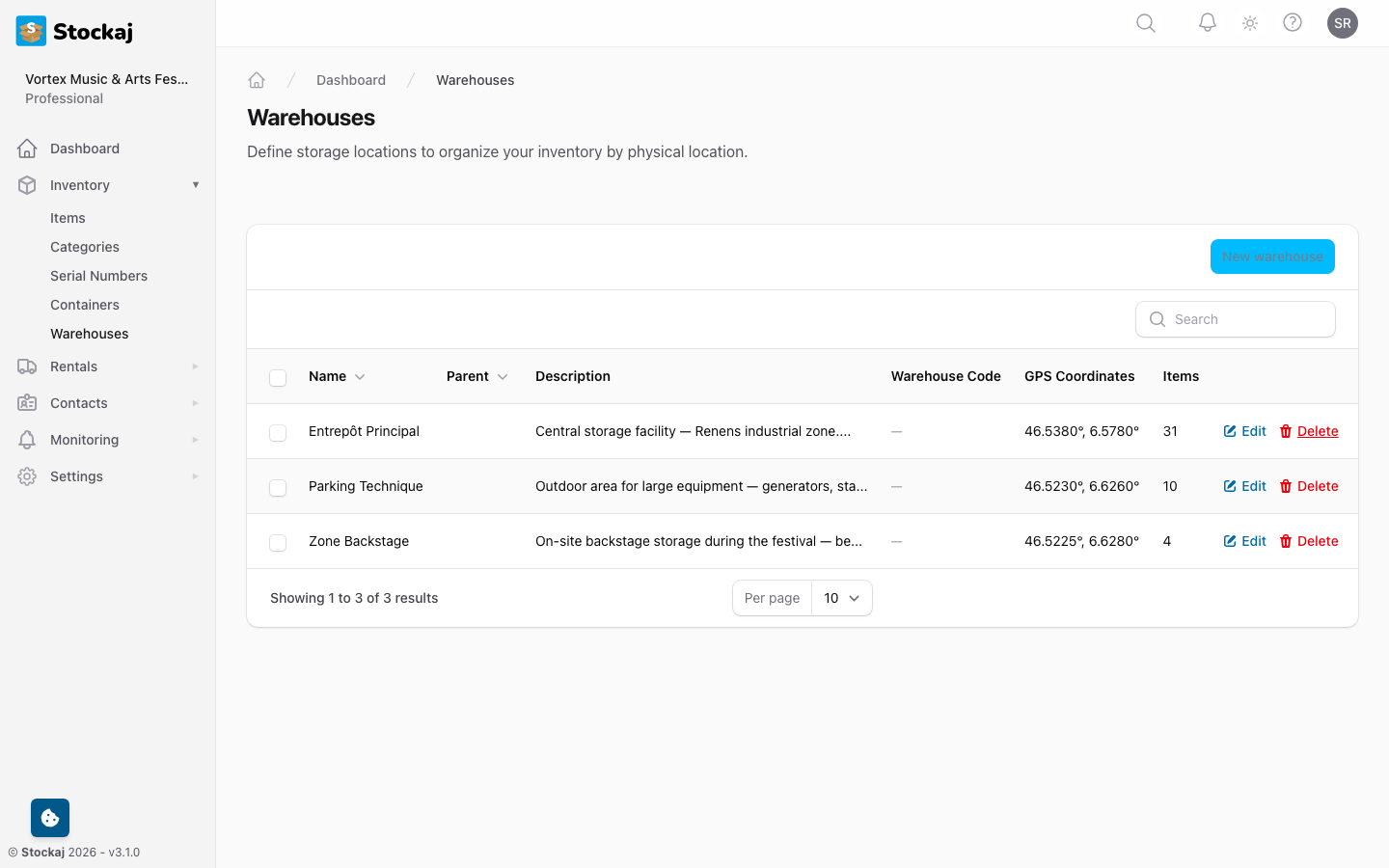Click the home icon in the breadcrumb

pos(257,79)
